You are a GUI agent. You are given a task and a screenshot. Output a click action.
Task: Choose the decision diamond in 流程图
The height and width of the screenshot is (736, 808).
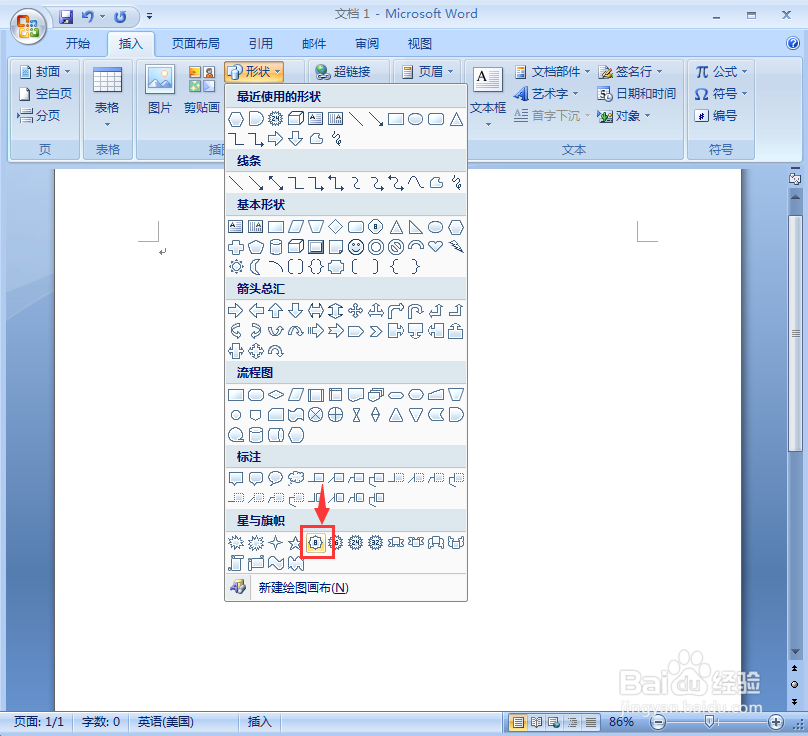pyautogui.click(x=276, y=395)
